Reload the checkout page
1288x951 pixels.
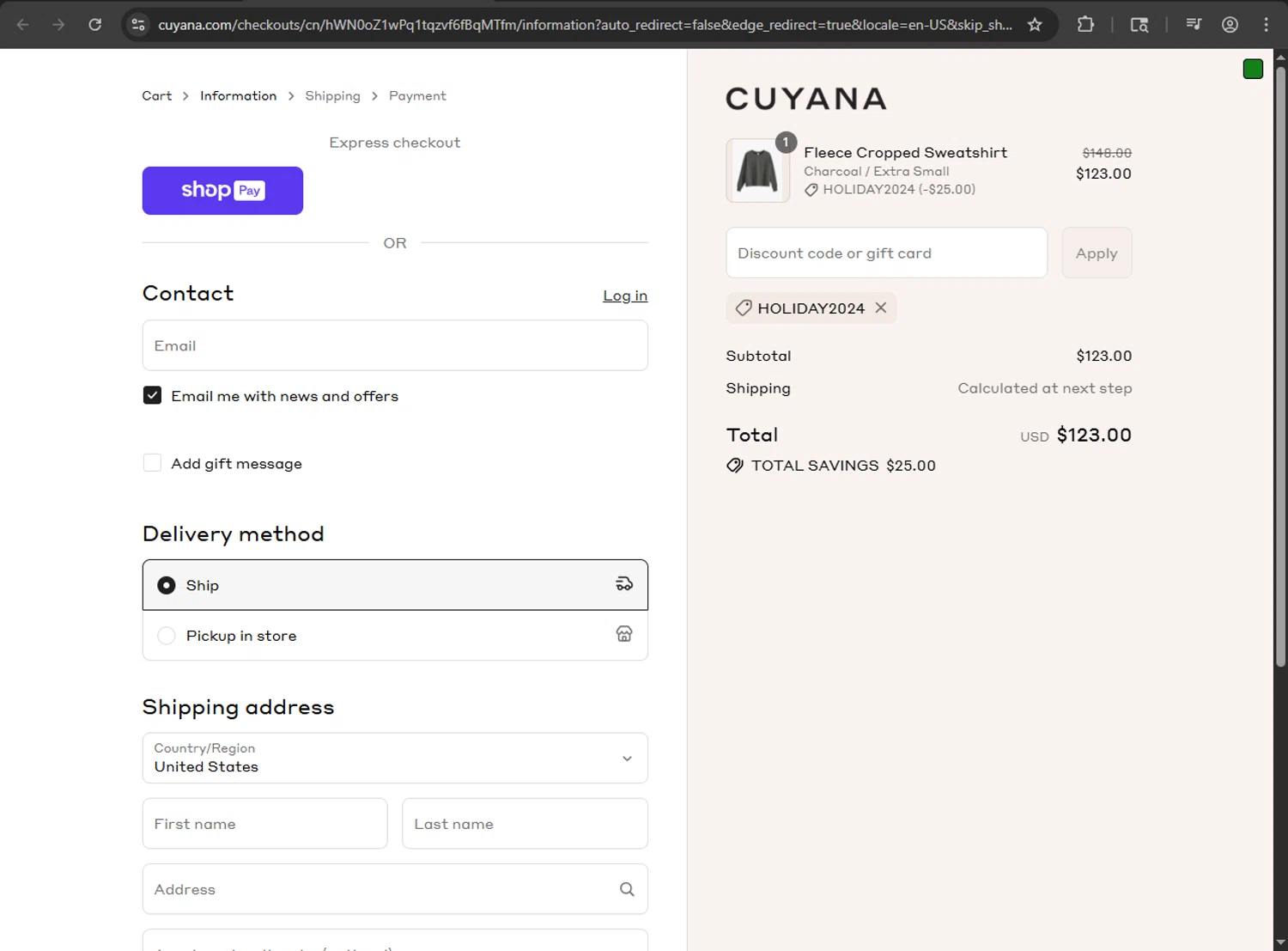click(95, 24)
